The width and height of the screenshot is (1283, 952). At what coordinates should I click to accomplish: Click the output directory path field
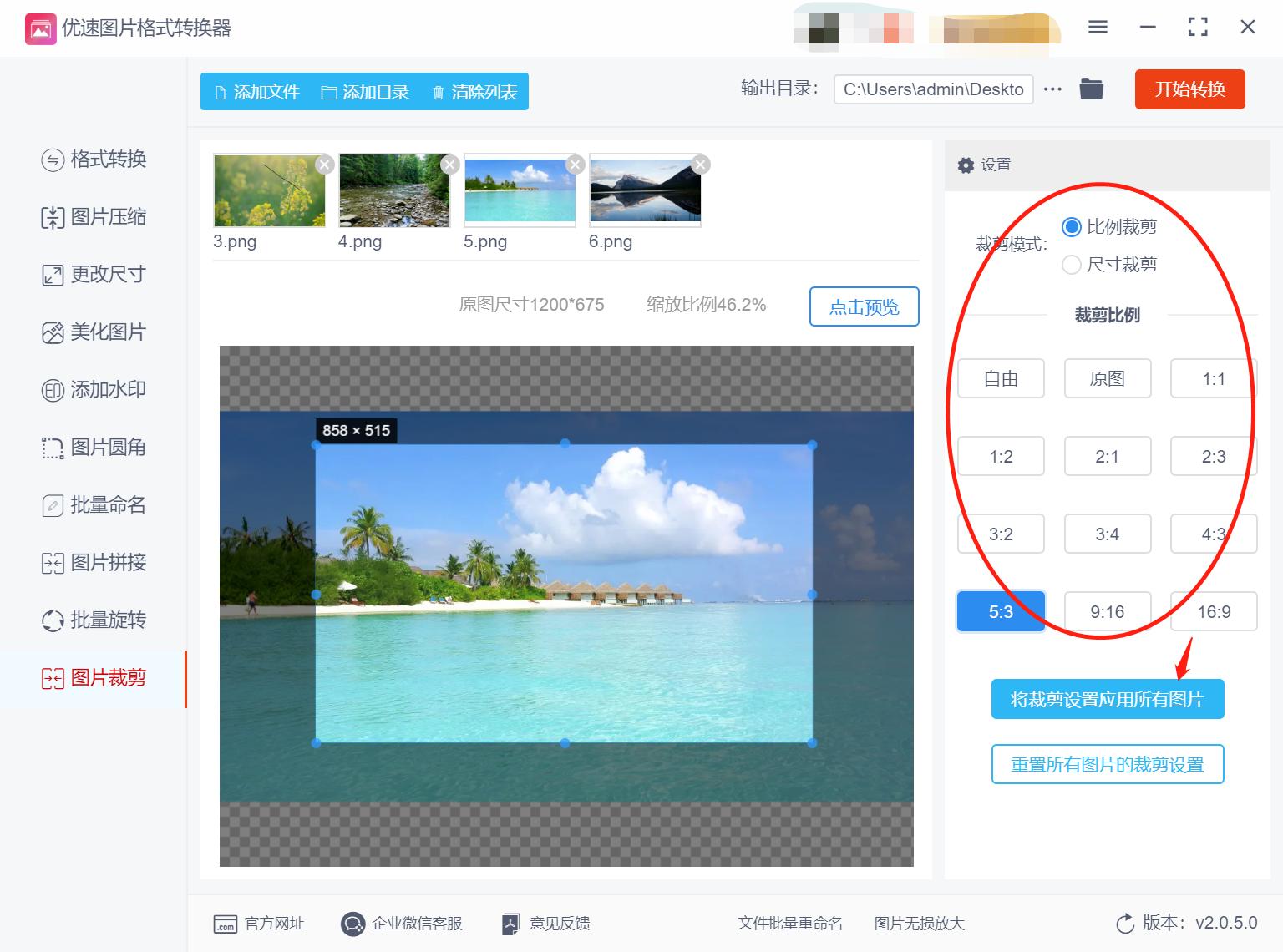coord(934,89)
